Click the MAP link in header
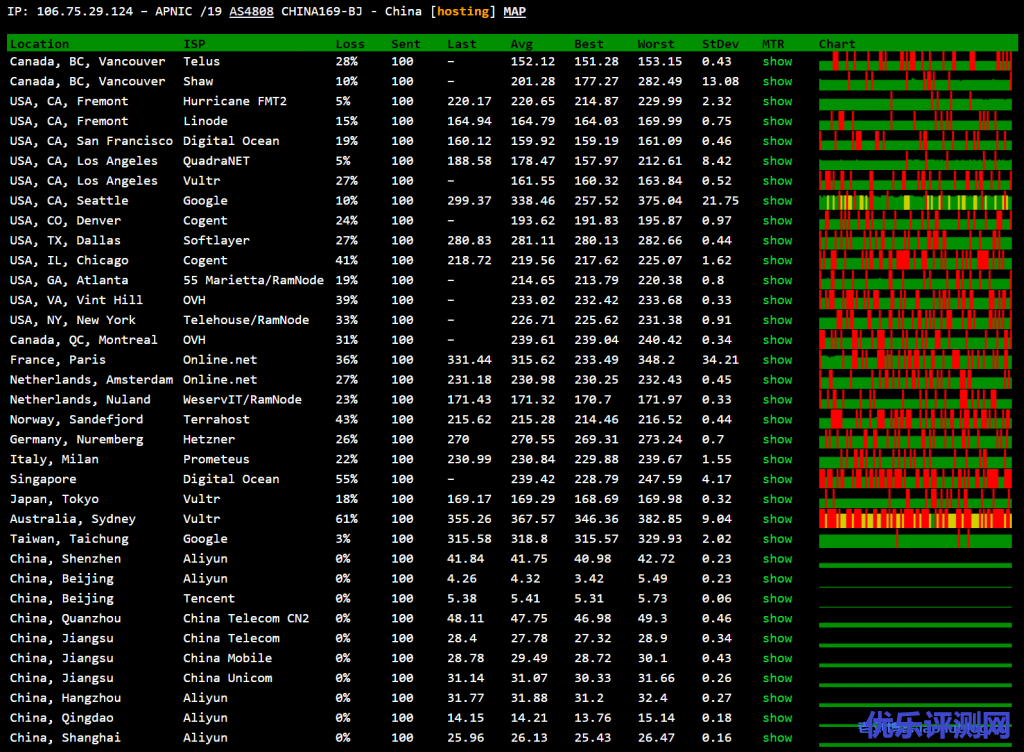1024x752 pixels. (514, 12)
